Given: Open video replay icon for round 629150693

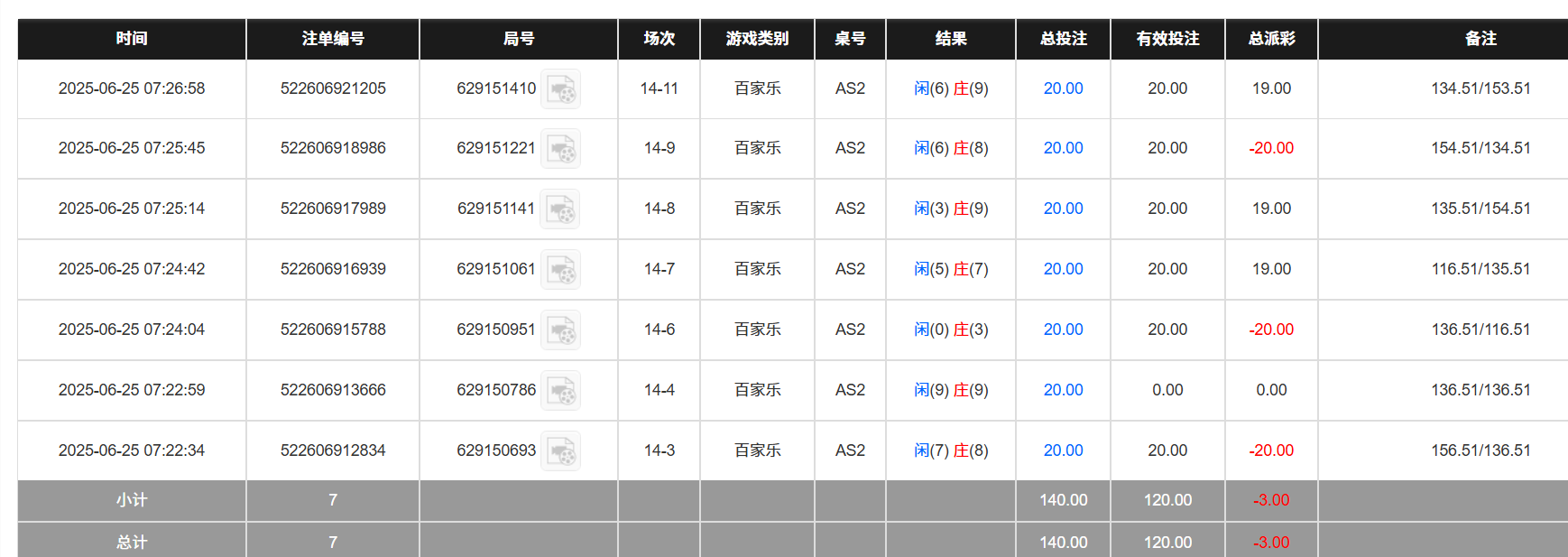Looking at the screenshot, I should tap(560, 451).
